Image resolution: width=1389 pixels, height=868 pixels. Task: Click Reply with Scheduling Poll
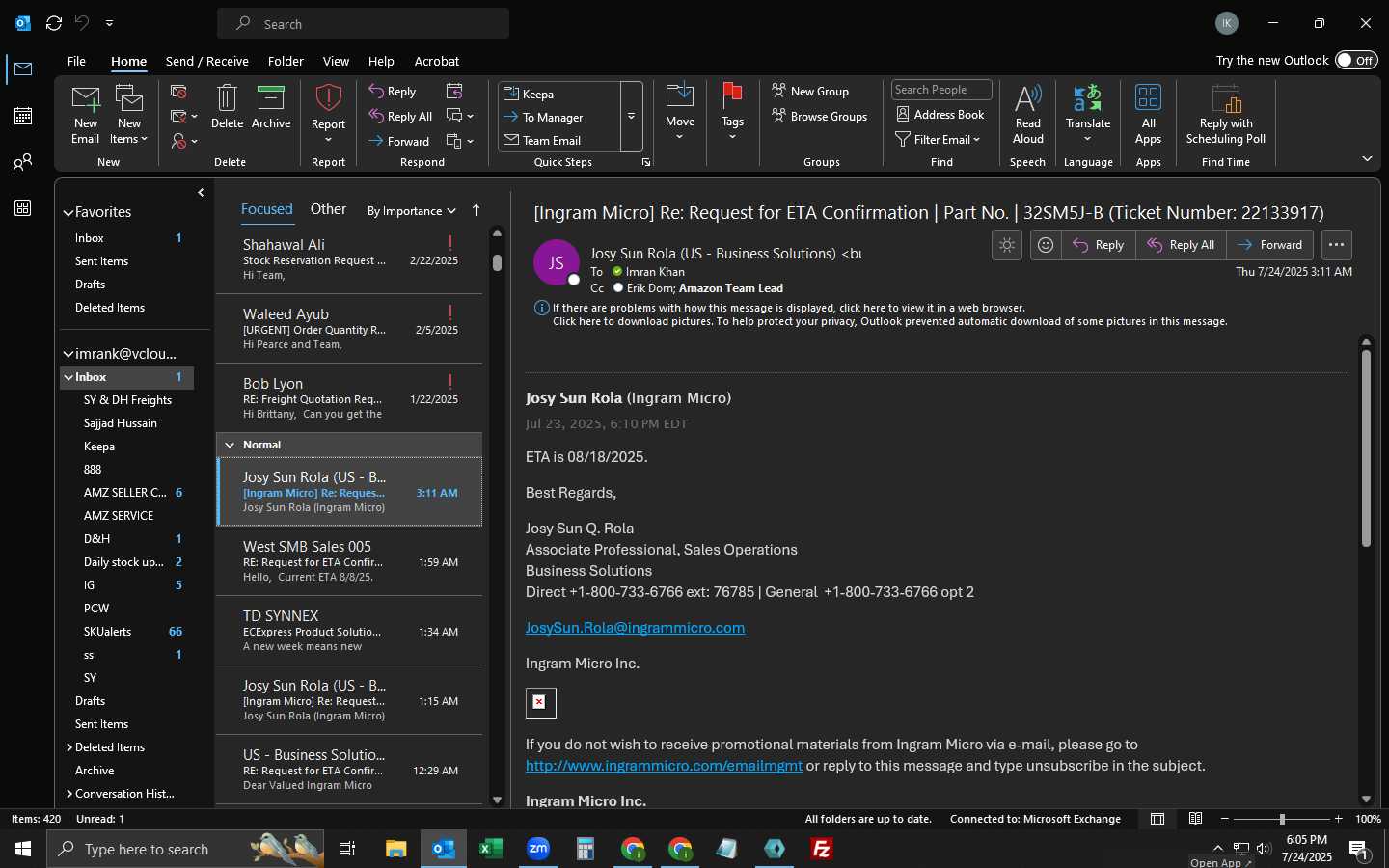click(x=1226, y=114)
